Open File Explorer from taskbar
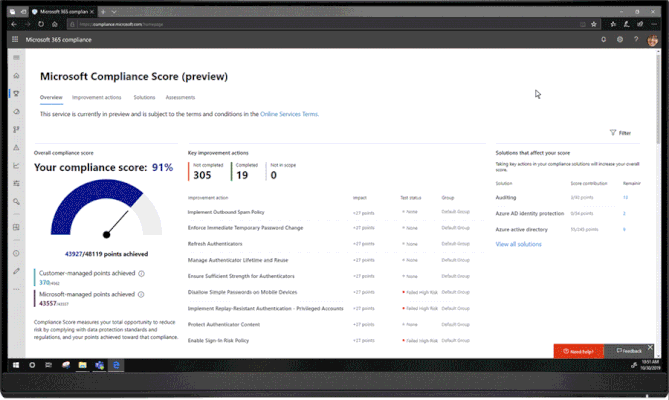This screenshot has width=669, height=400. coord(82,365)
